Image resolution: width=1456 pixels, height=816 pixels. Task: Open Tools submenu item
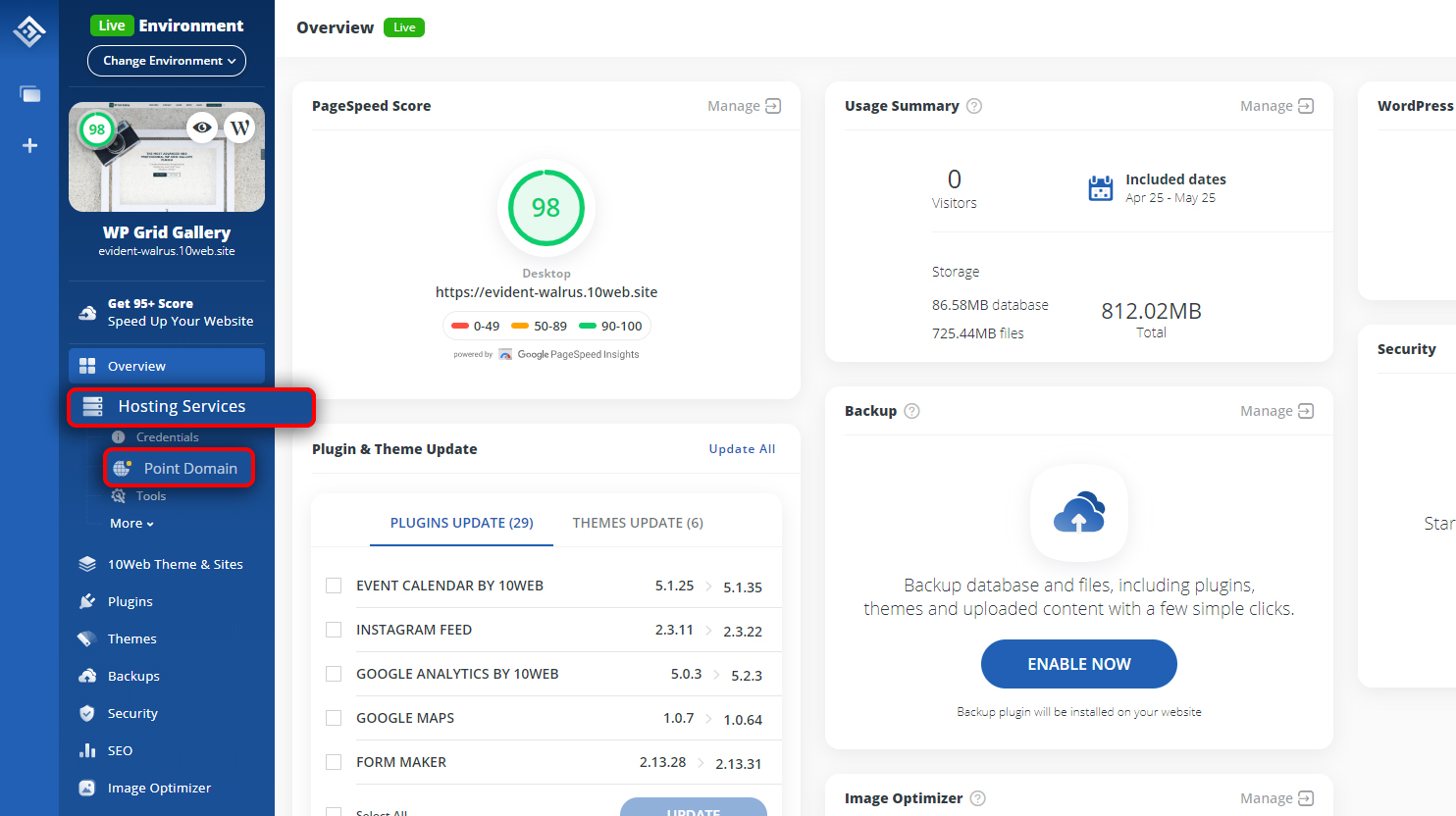151,496
